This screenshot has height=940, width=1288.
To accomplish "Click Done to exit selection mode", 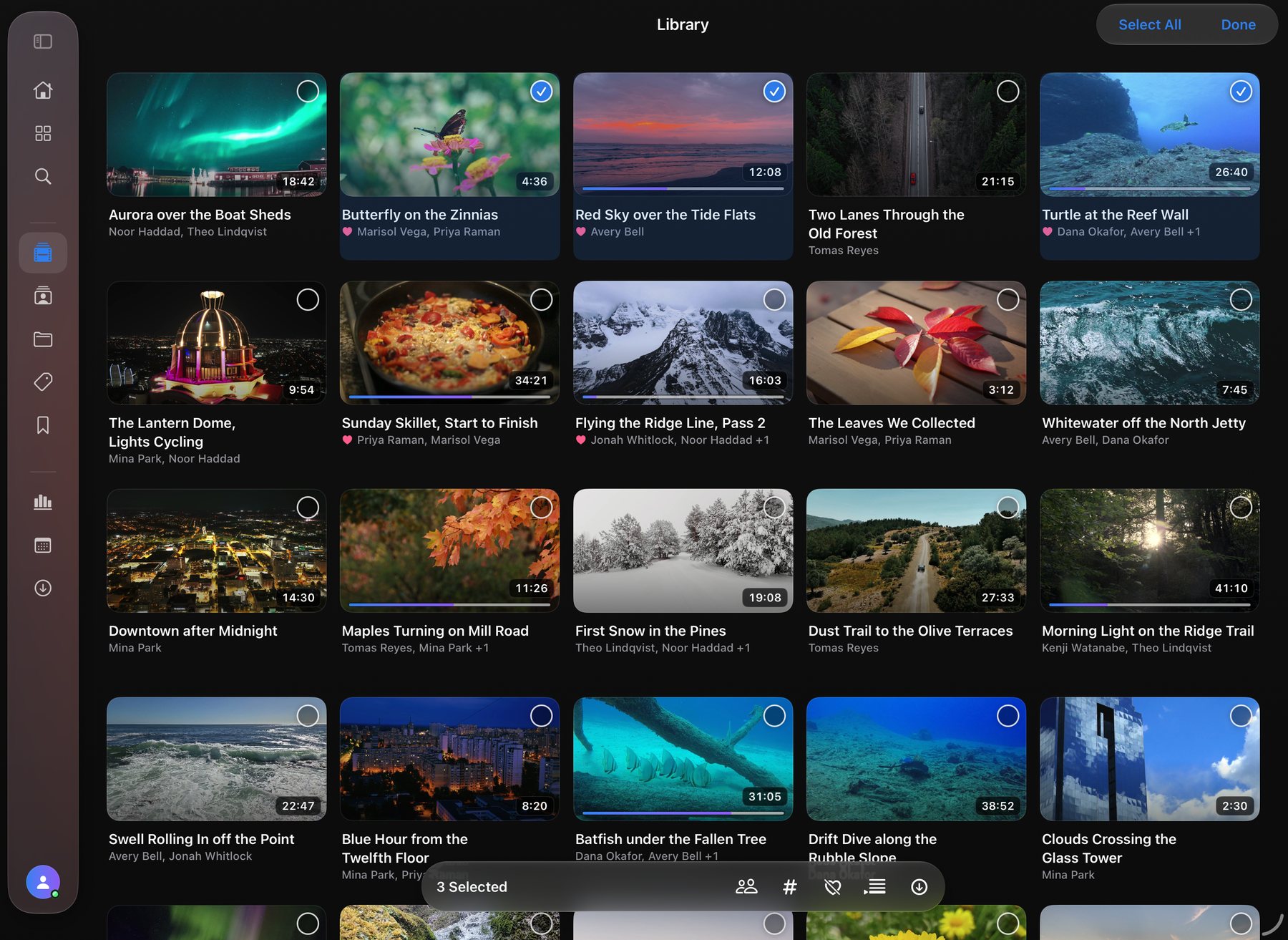I will click(1238, 24).
